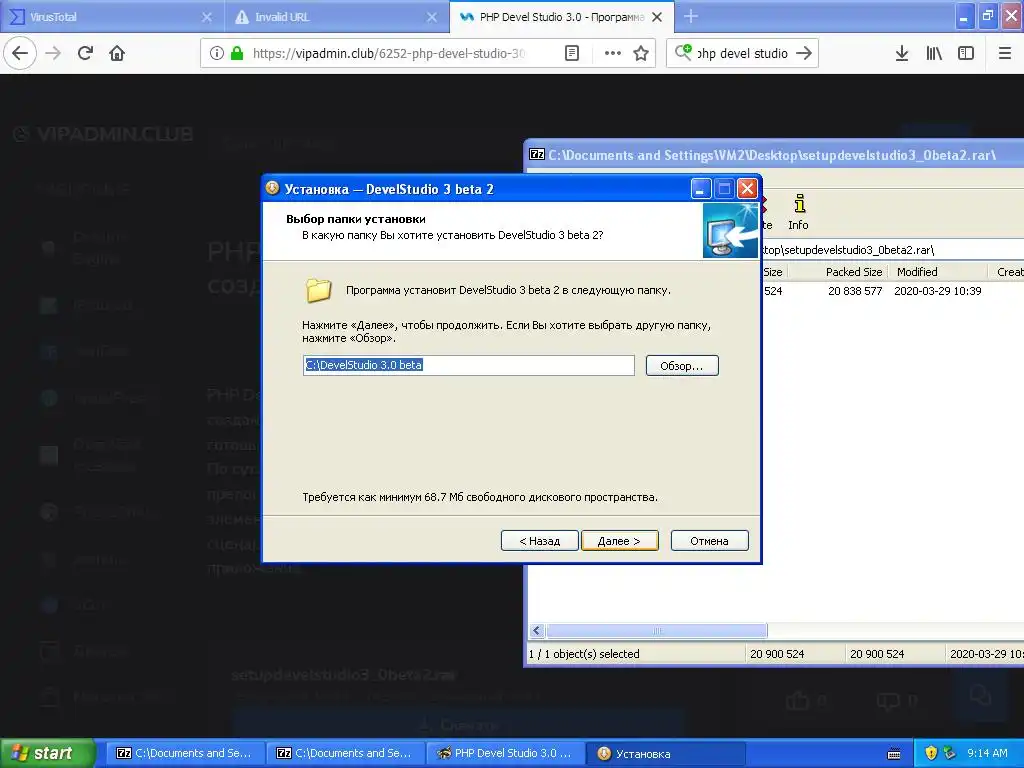Click the 7-Zip window title bar icon
This screenshot has width=1024, height=768.
(x=537, y=154)
